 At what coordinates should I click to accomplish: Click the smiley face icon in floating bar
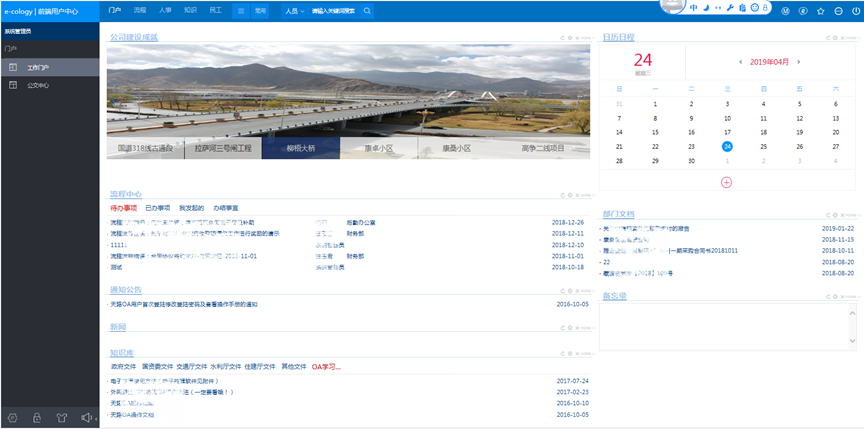pyautogui.click(x=755, y=8)
